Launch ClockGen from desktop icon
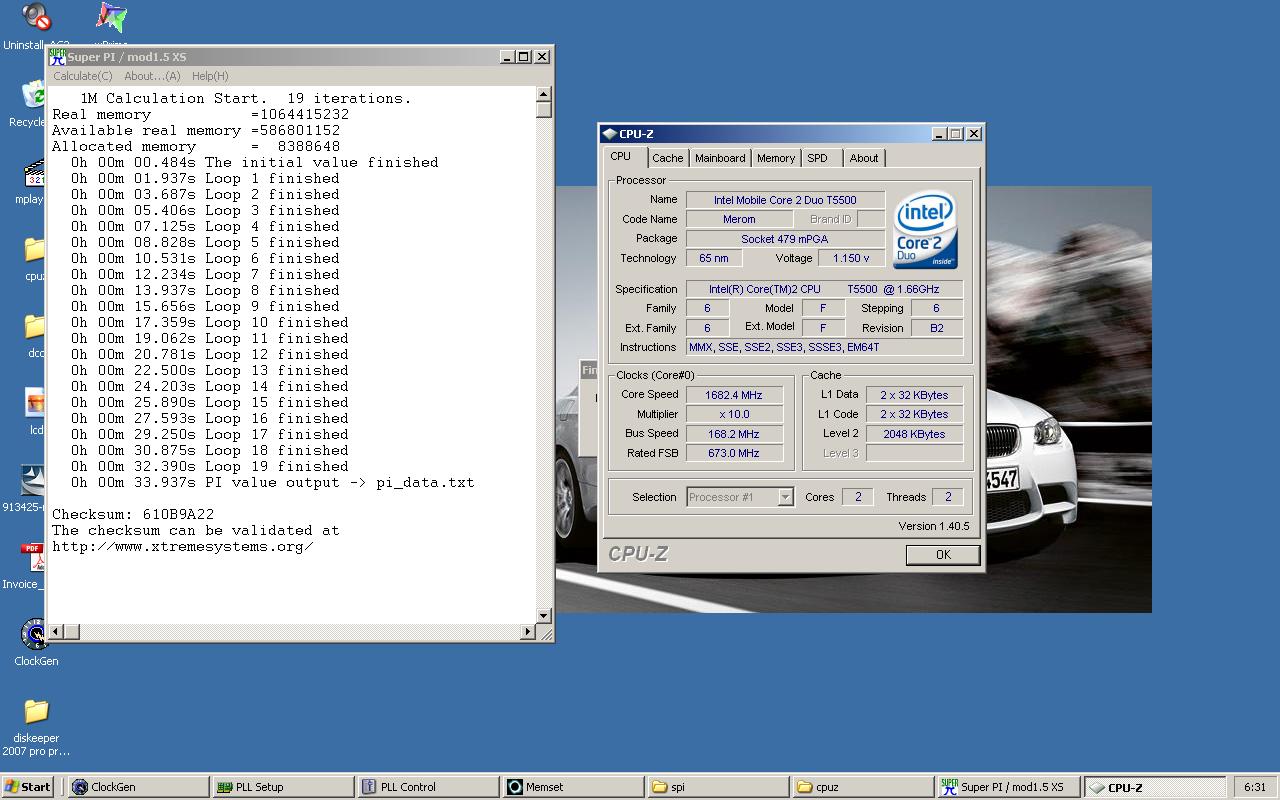 pos(36,634)
